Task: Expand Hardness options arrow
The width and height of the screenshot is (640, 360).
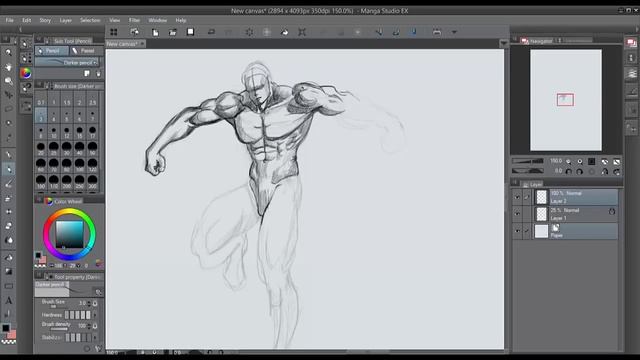Action: [x=95, y=315]
